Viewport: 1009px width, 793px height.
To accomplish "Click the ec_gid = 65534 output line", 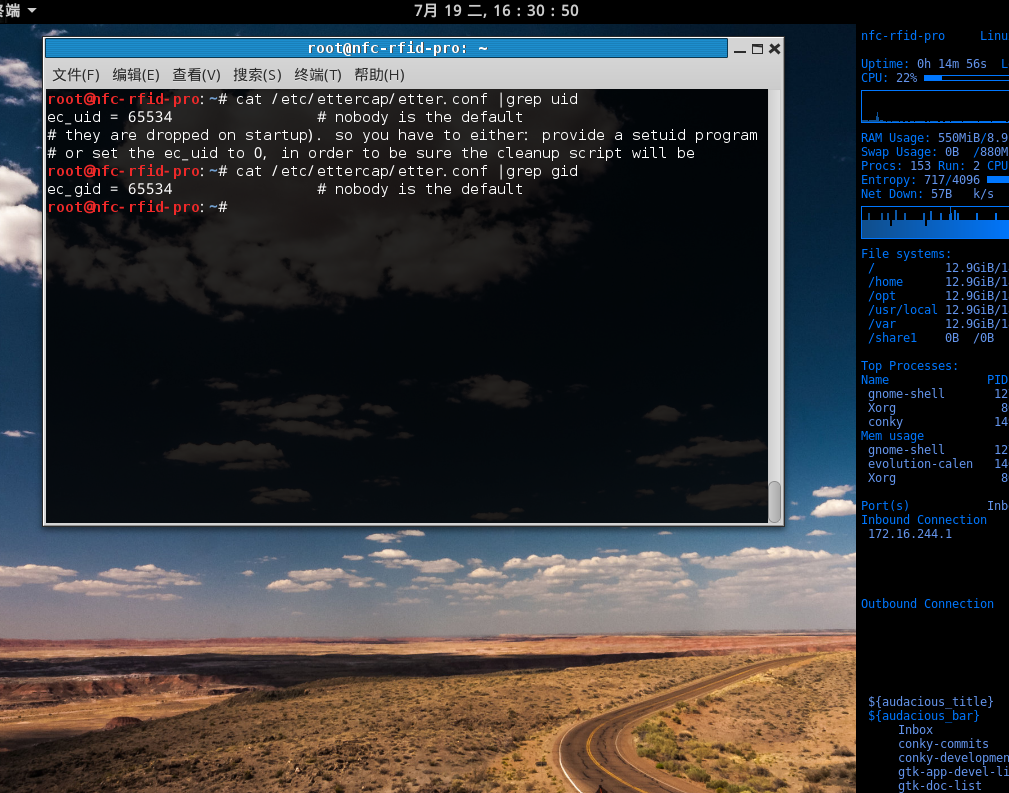I will point(285,189).
